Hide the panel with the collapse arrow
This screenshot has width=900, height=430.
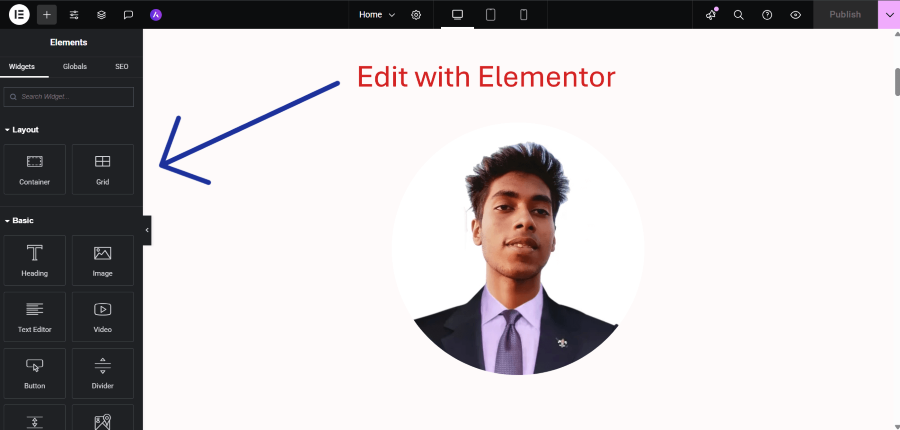147,230
